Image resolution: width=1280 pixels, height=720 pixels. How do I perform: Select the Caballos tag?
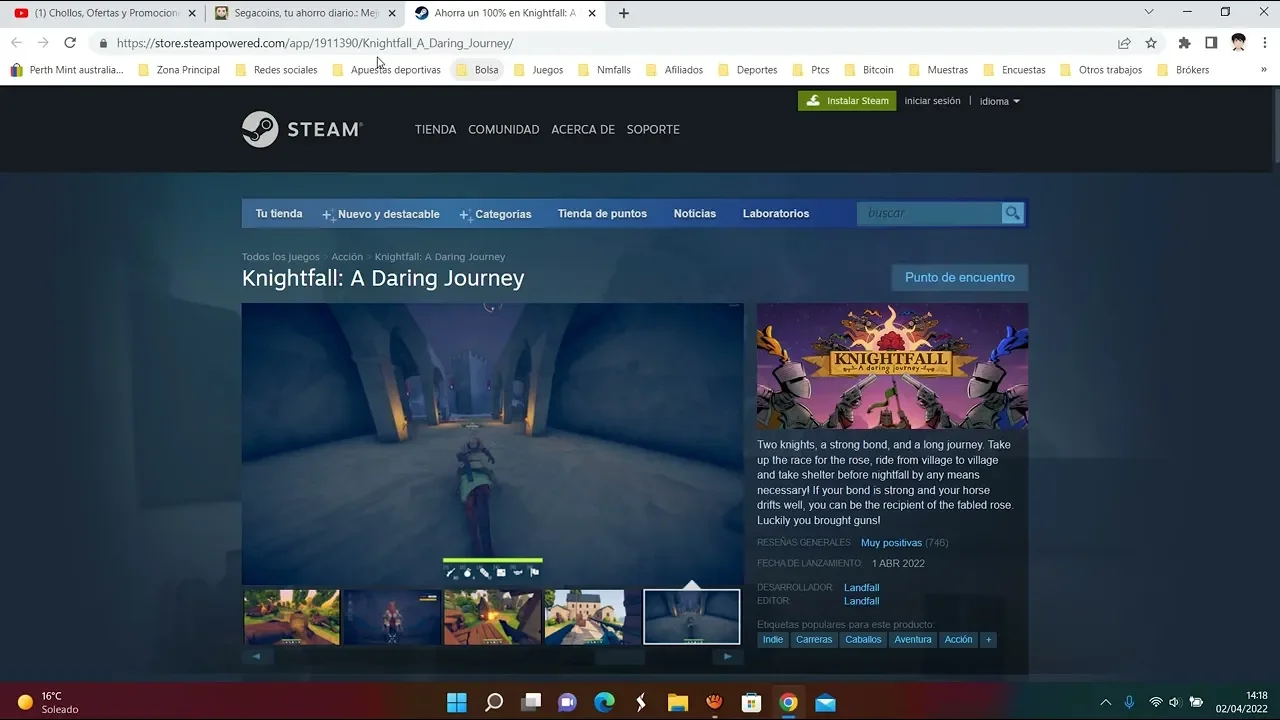(864, 640)
